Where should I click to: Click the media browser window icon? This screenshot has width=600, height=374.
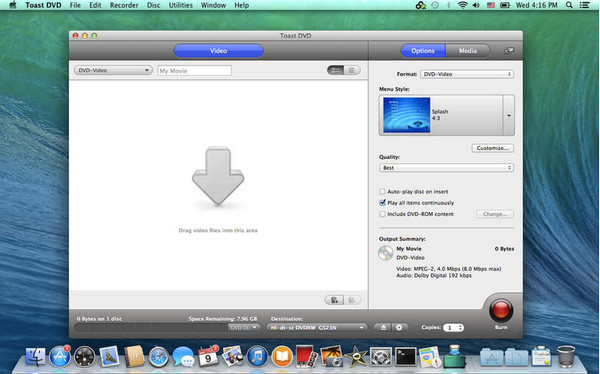pyautogui.click(x=509, y=51)
